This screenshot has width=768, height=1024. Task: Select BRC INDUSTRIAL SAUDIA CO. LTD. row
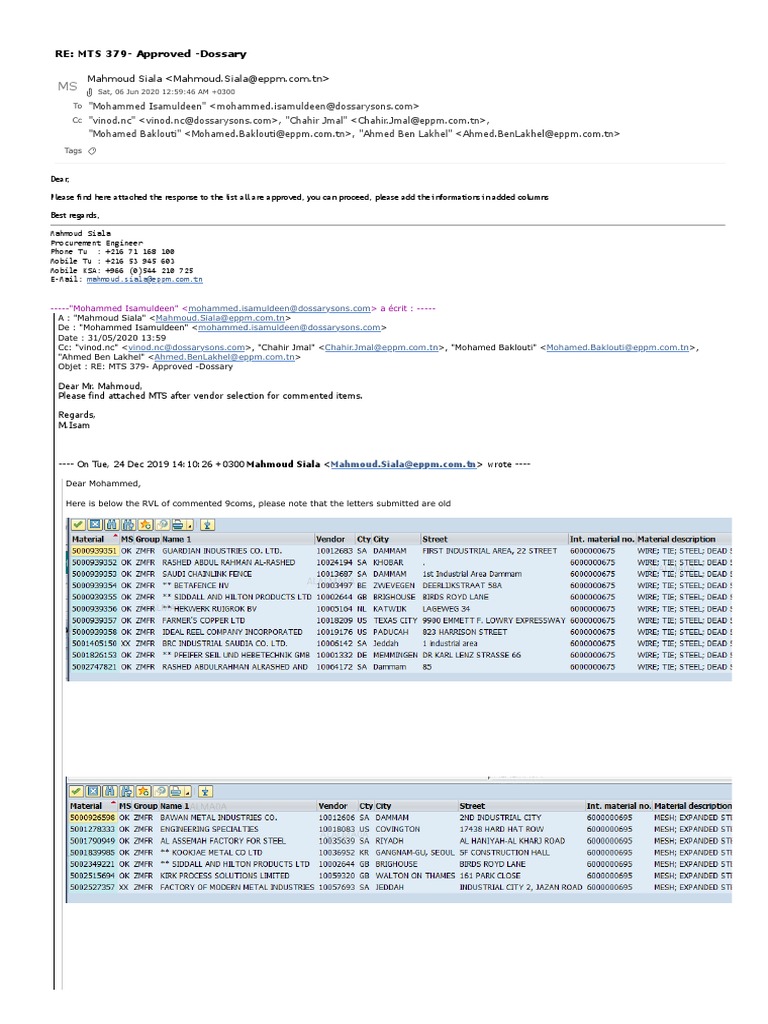click(x=401, y=643)
